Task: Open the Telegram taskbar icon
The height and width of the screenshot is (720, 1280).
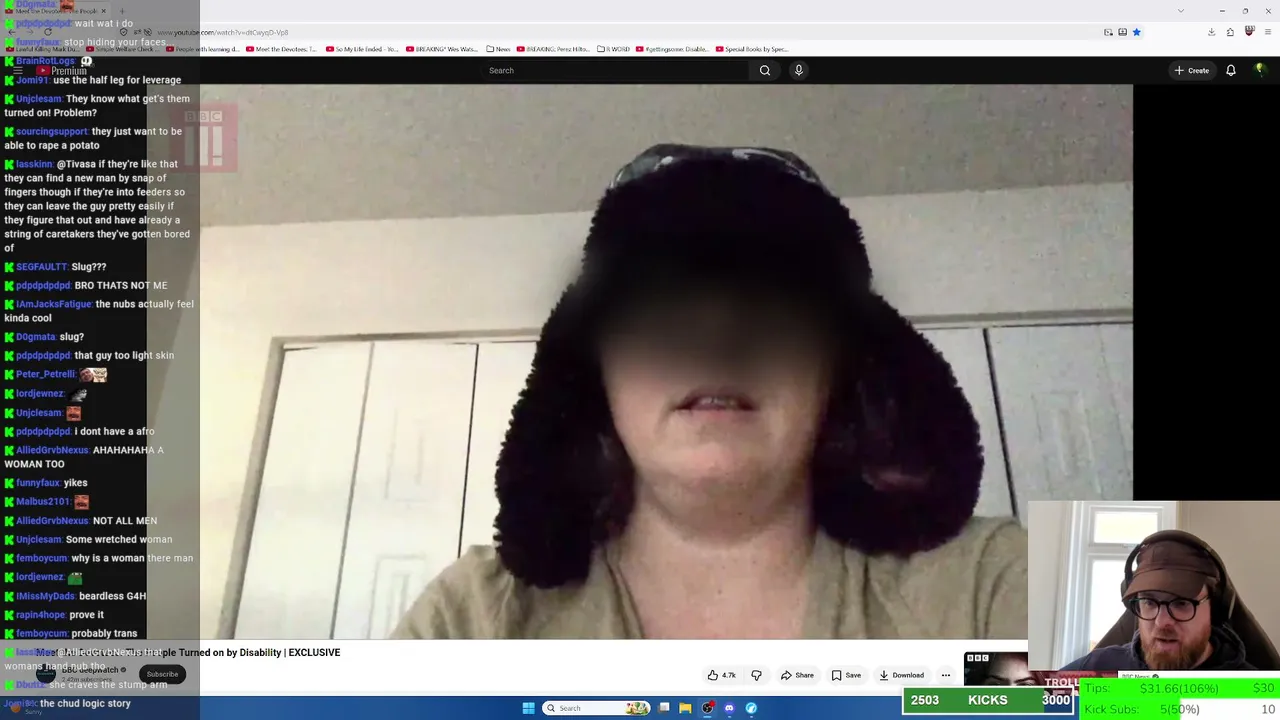Action: [751, 708]
